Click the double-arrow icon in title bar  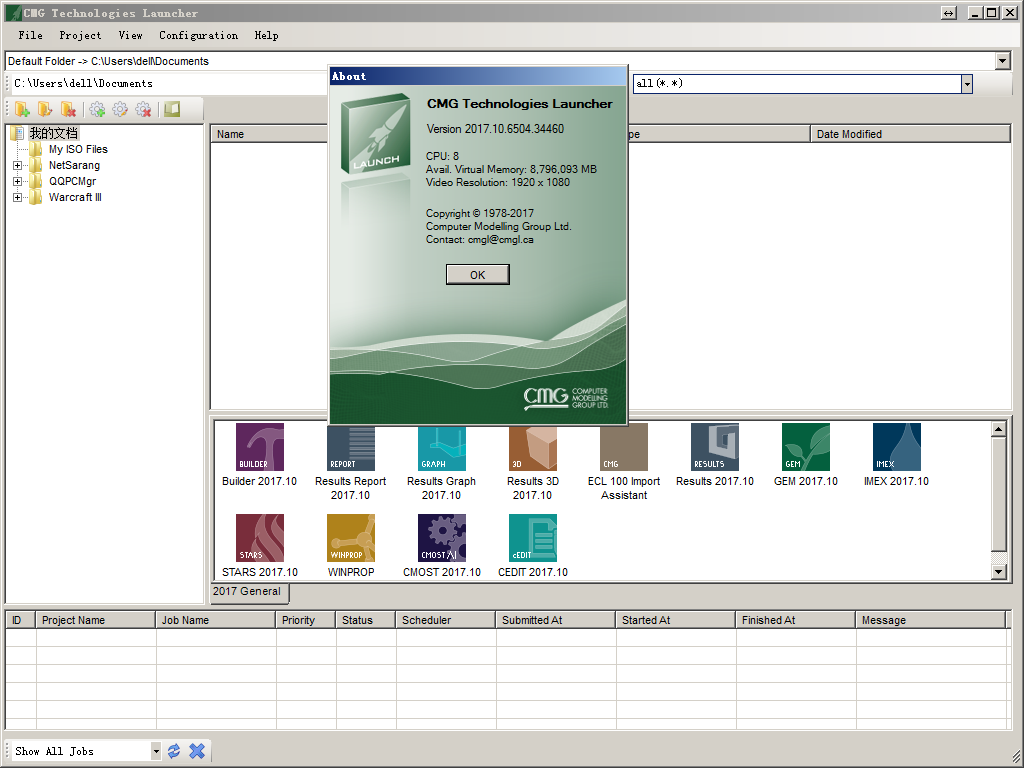948,12
